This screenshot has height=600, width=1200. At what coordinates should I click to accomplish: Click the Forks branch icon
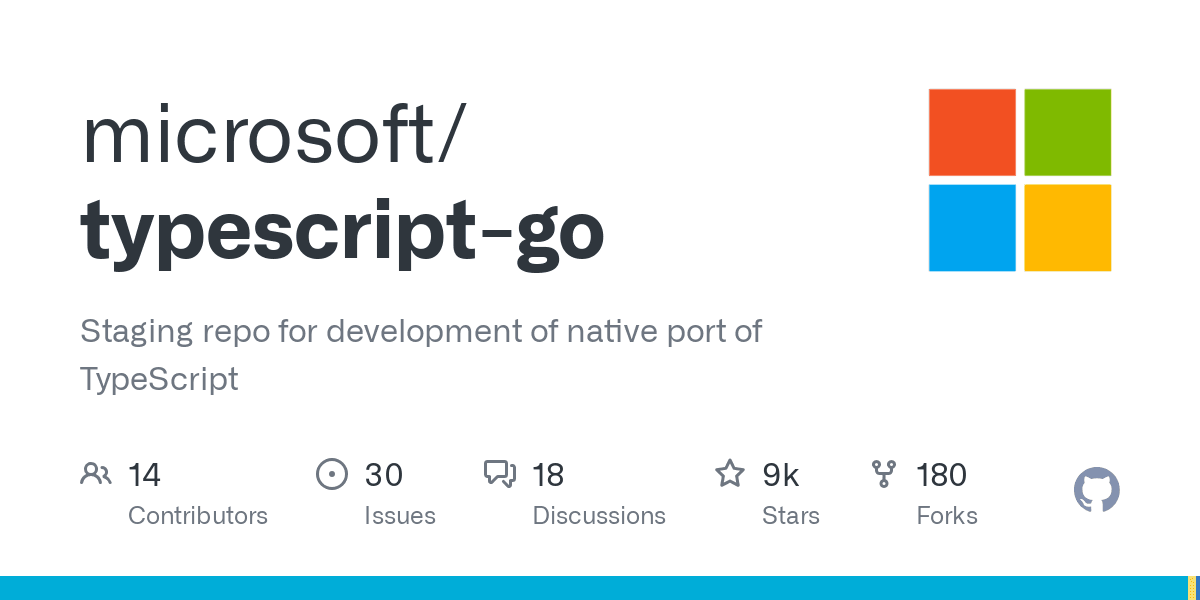pyautogui.click(x=884, y=474)
